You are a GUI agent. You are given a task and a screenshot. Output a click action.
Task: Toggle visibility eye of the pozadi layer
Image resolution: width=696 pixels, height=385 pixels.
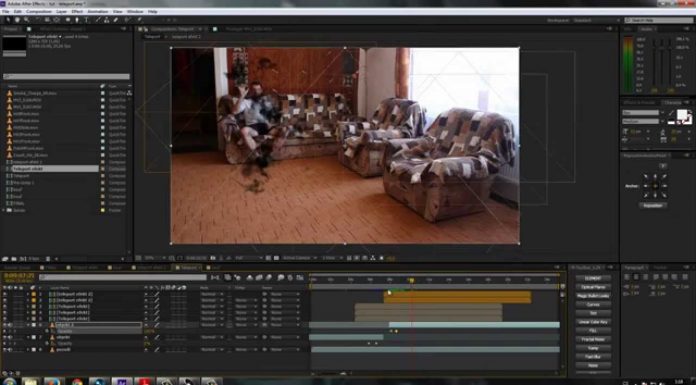point(5,349)
